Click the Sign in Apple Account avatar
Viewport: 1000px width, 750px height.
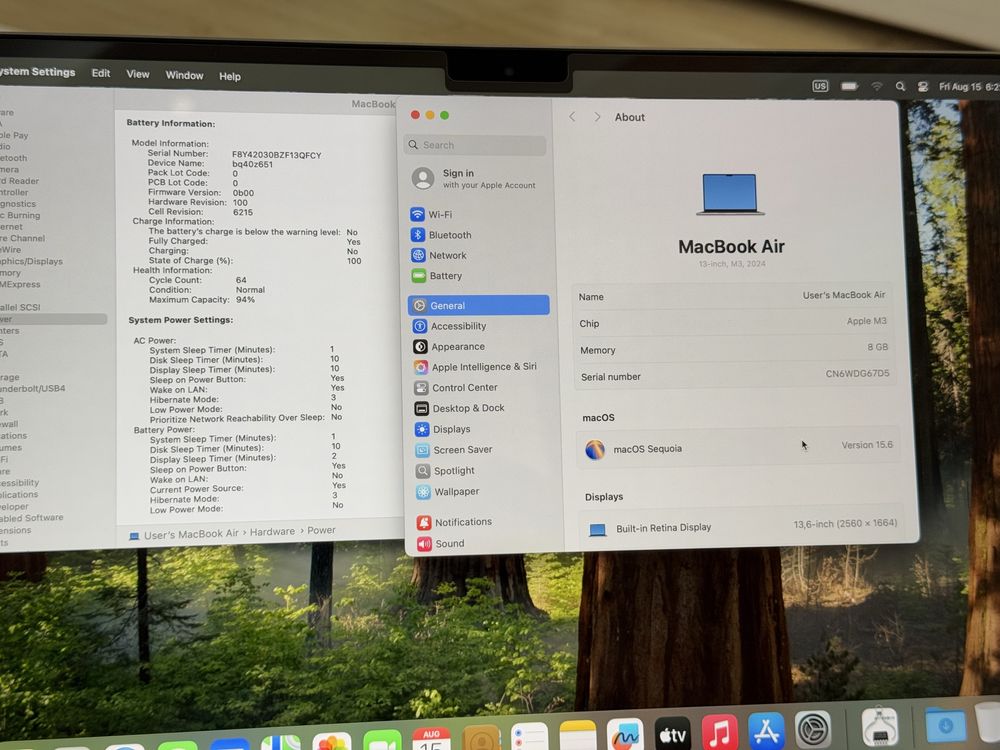tap(423, 179)
